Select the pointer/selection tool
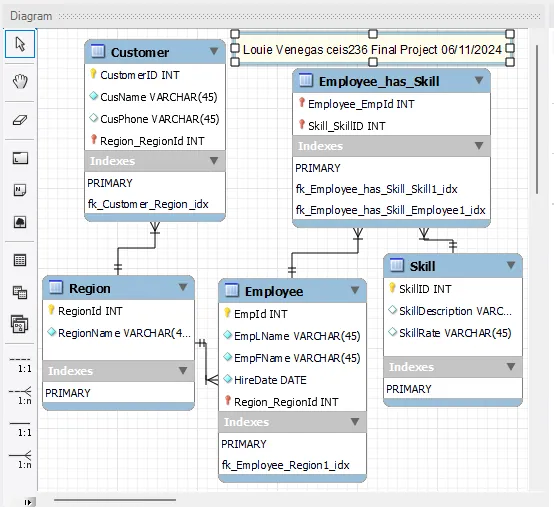The height and width of the screenshot is (507, 554). [20, 44]
